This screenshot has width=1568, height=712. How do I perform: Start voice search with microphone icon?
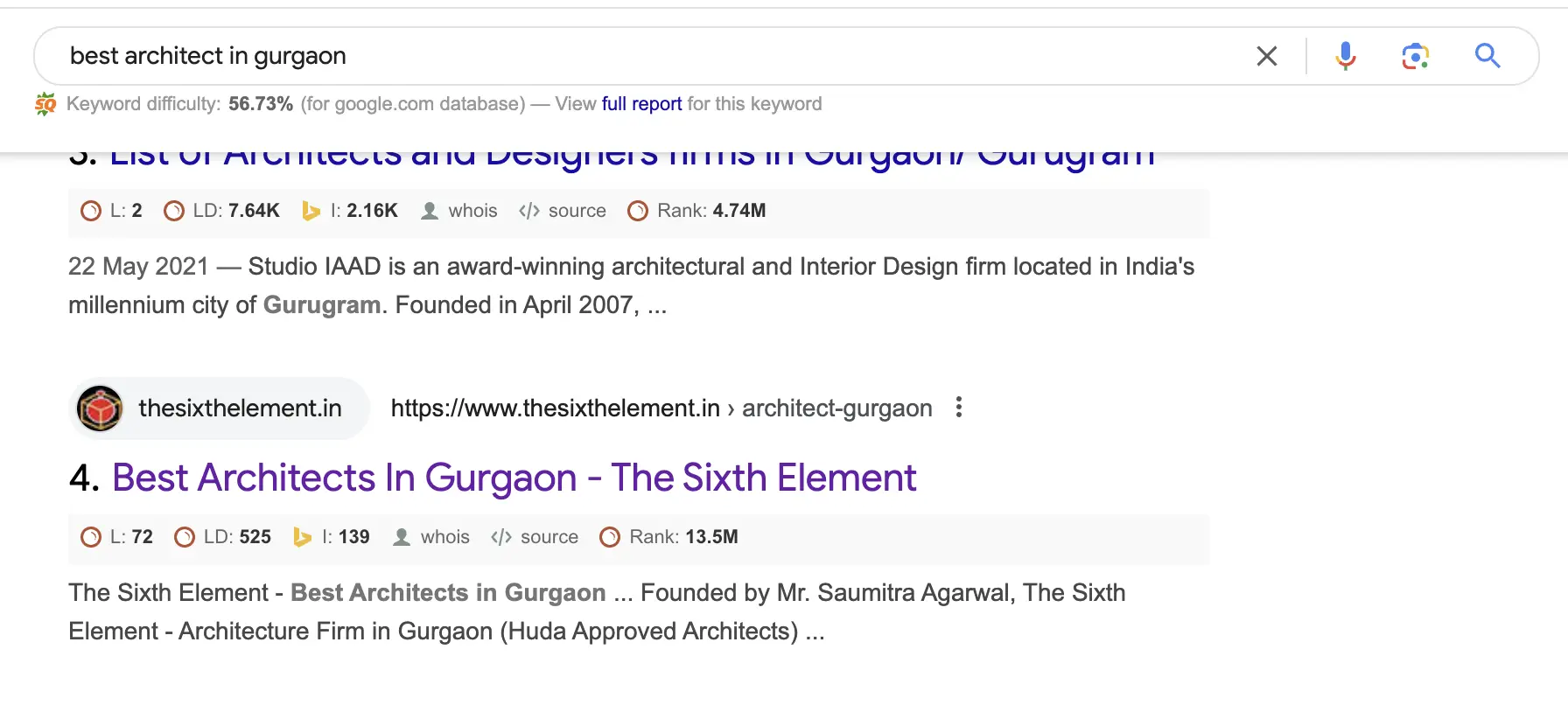pos(1345,56)
